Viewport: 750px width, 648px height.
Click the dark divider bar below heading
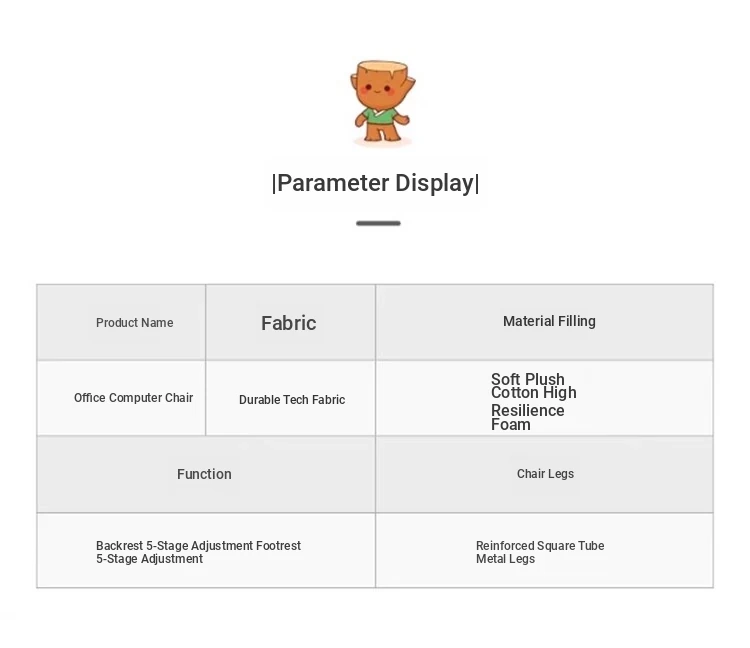tap(378, 223)
